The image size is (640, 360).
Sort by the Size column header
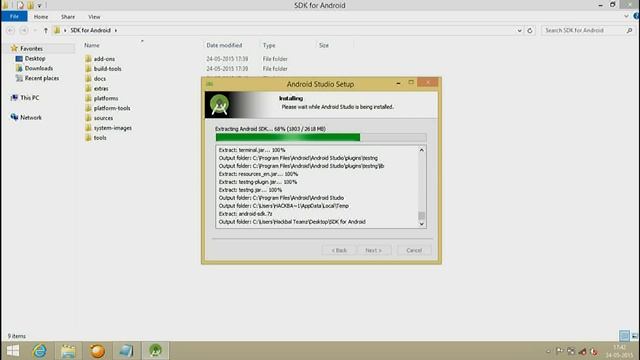coord(324,45)
